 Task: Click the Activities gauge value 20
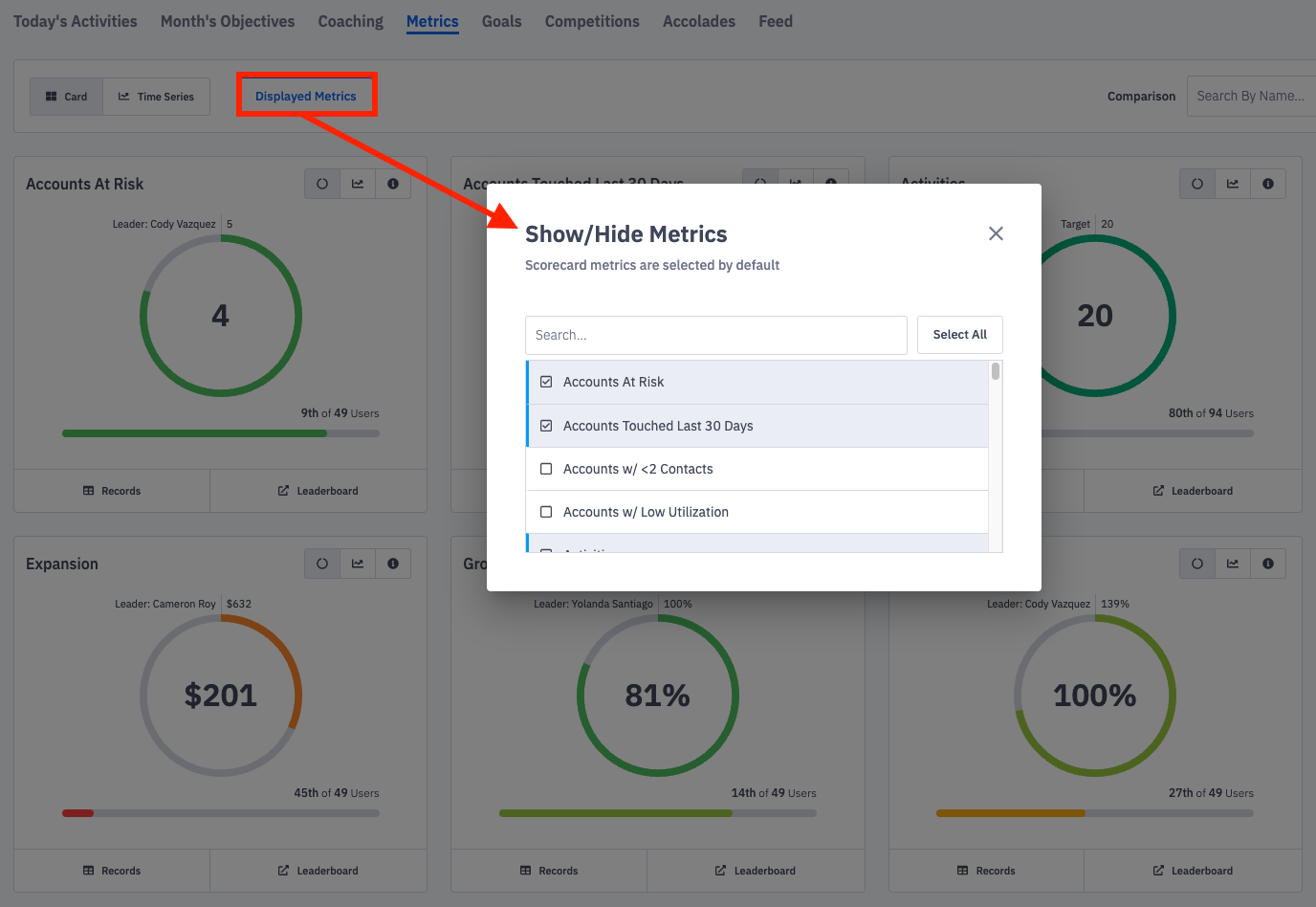[x=1095, y=316]
